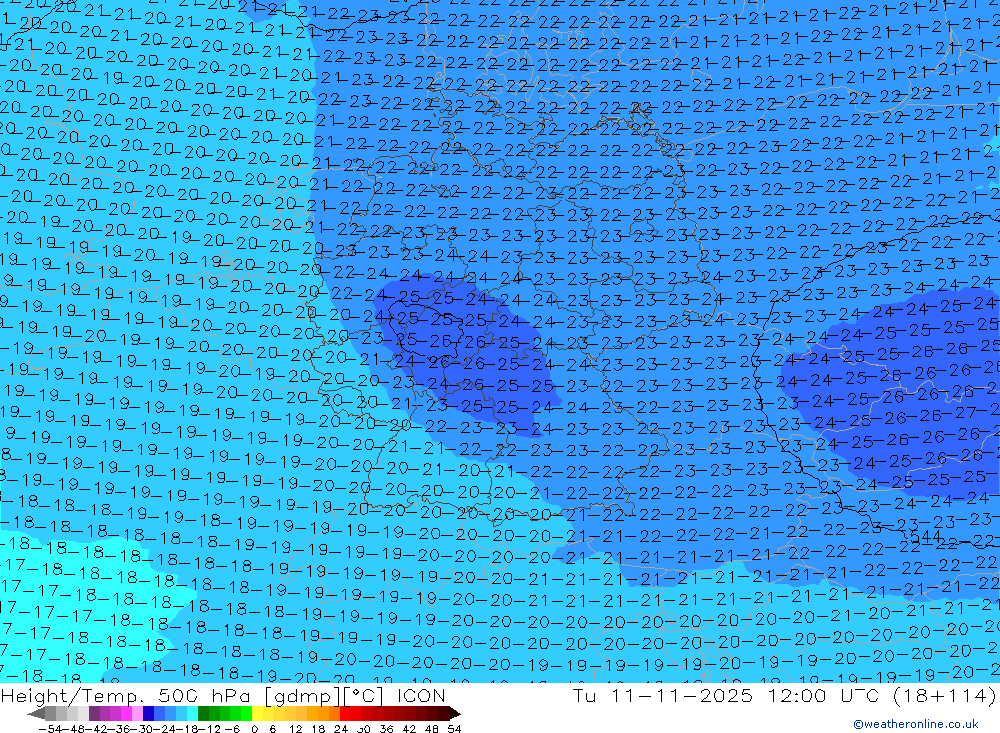Pick the bright yellow legend swatch at 0
The height and width of the screenshot is (733, 1000).
click(x=258, y=714)
